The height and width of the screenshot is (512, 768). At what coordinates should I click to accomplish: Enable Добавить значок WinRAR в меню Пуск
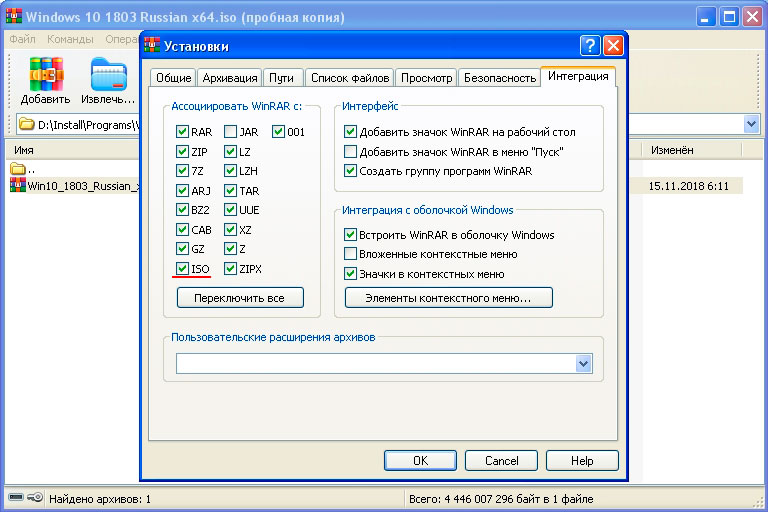(x=350, y=151)
